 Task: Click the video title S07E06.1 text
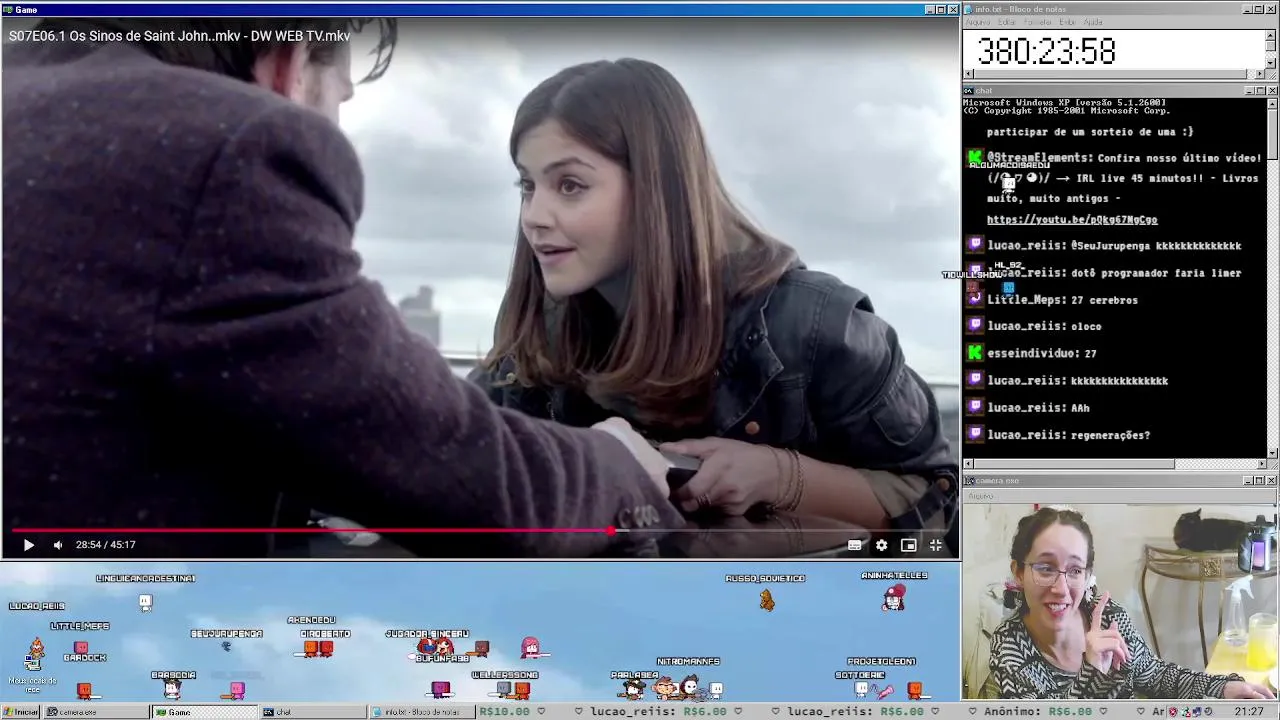point(179,36)
